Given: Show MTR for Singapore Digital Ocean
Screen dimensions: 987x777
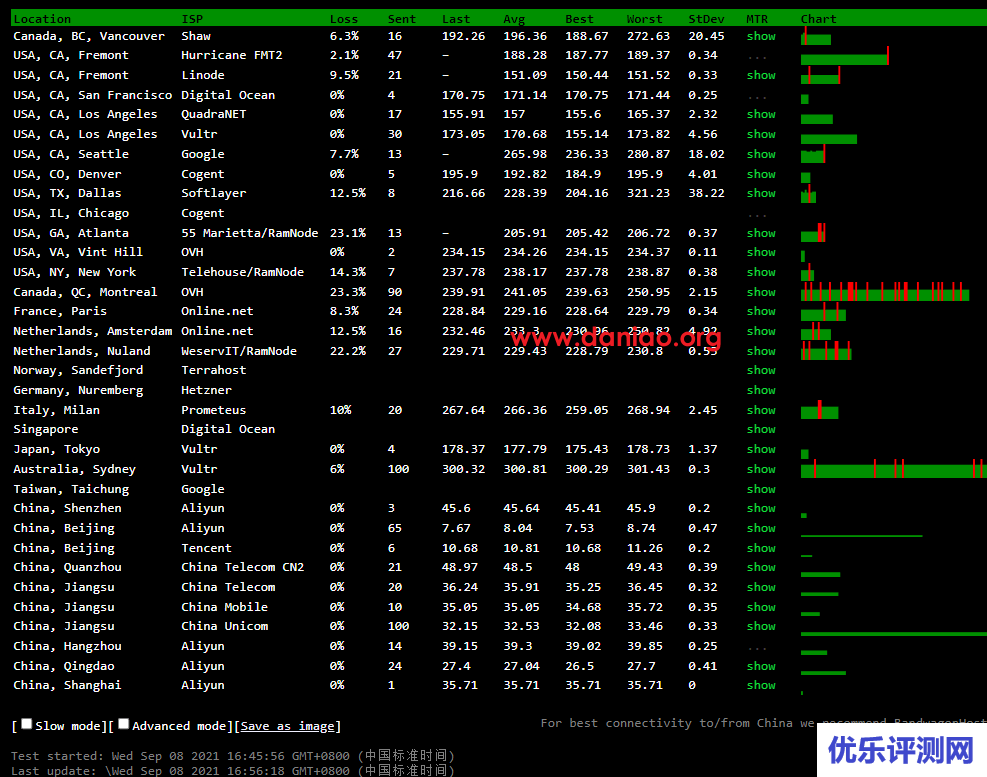Looking at the screenshot, I should (x=760, y=429).
